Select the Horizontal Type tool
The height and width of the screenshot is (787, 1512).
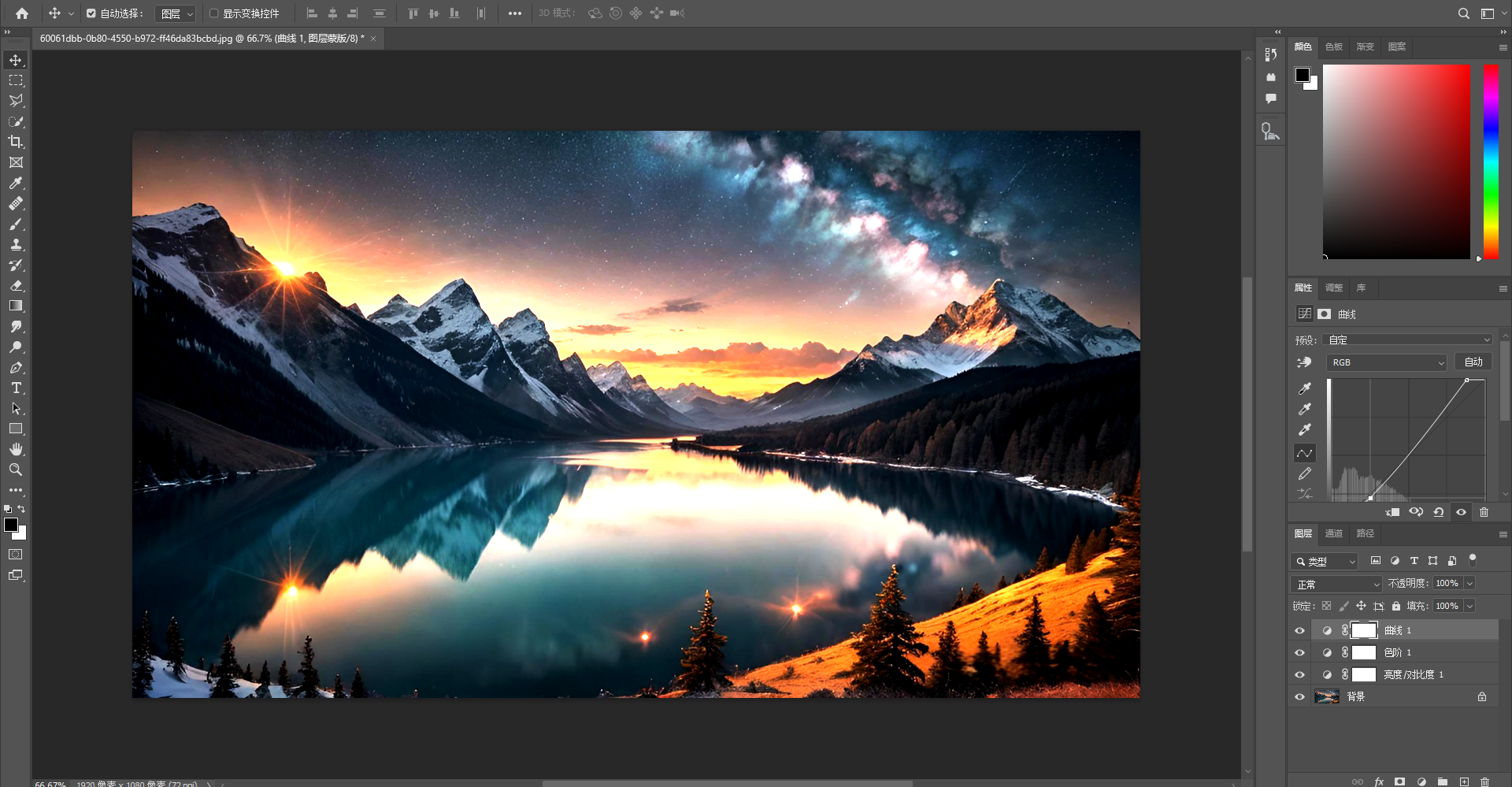coord(16,388)
